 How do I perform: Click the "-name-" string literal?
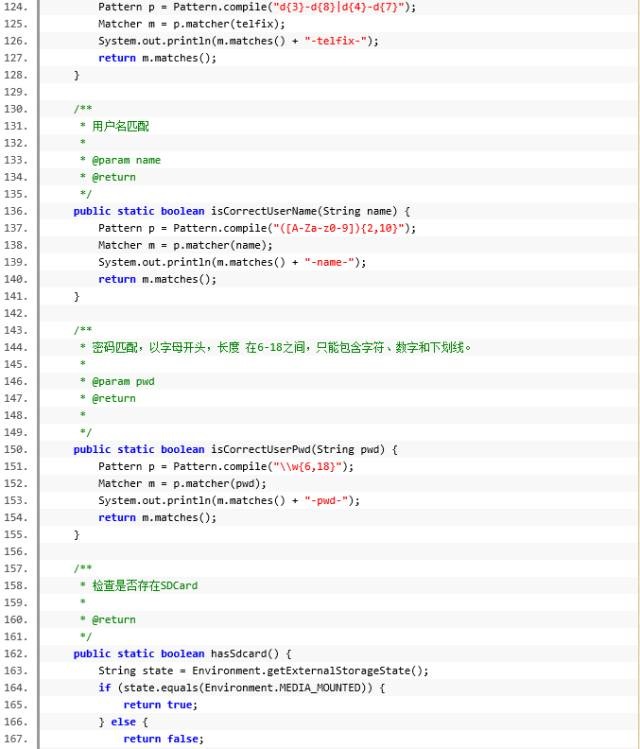[335, 262]
